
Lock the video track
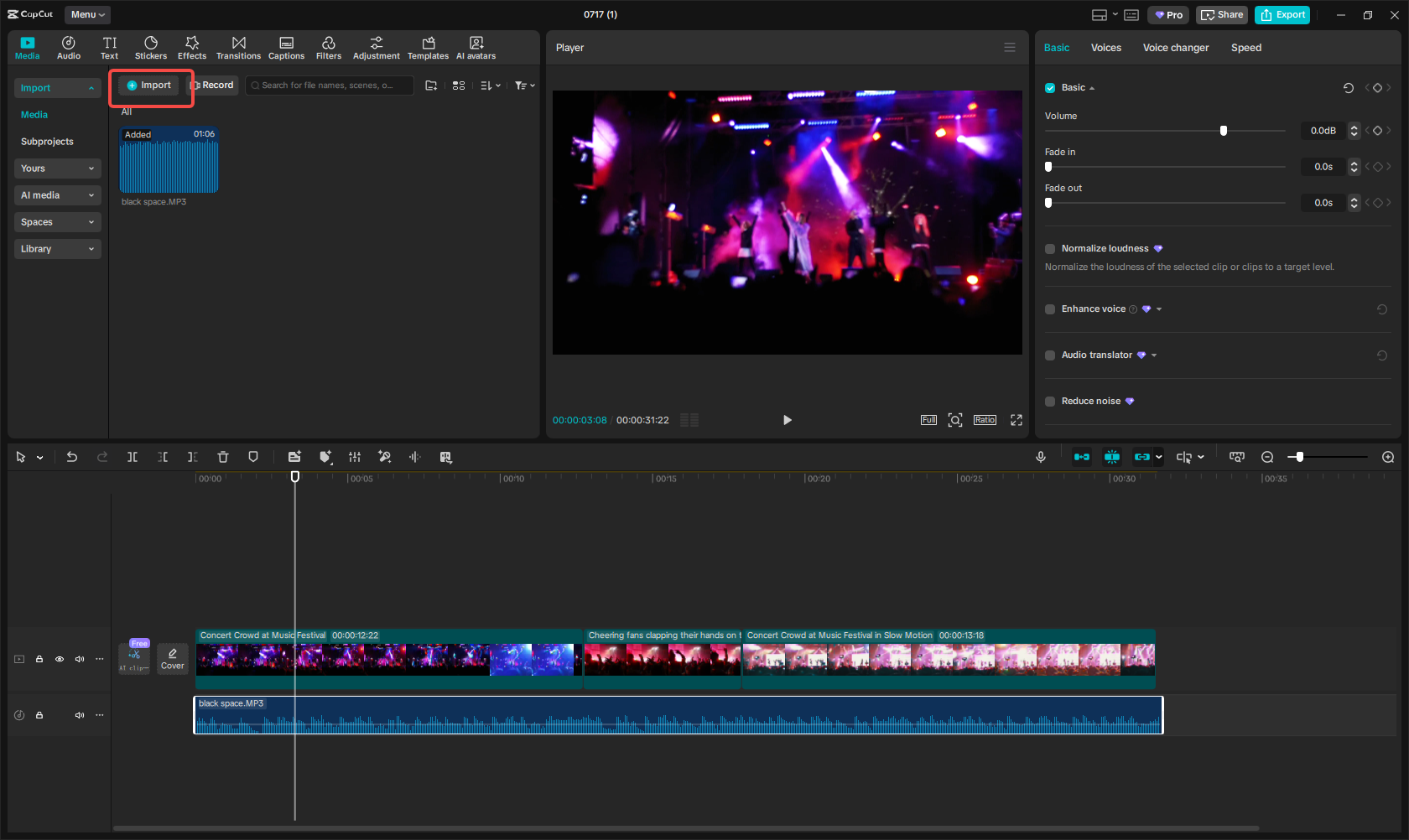pos(39,659)
